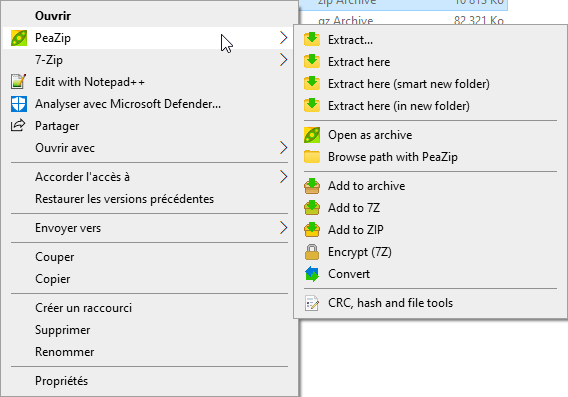Click the box icon beside Add to ZIP
This screenshot has width=568, height=397.
tap(312, 230)
